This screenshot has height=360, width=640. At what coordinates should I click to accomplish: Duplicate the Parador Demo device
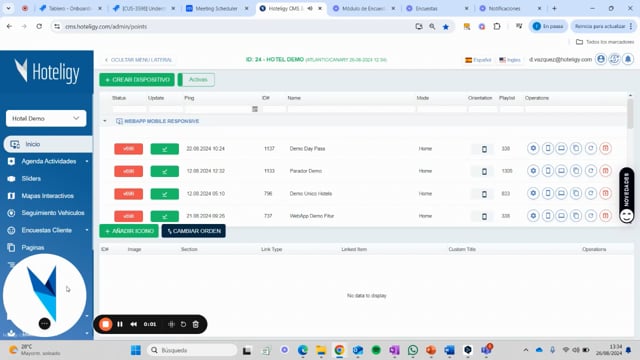(x=576, y=171)
